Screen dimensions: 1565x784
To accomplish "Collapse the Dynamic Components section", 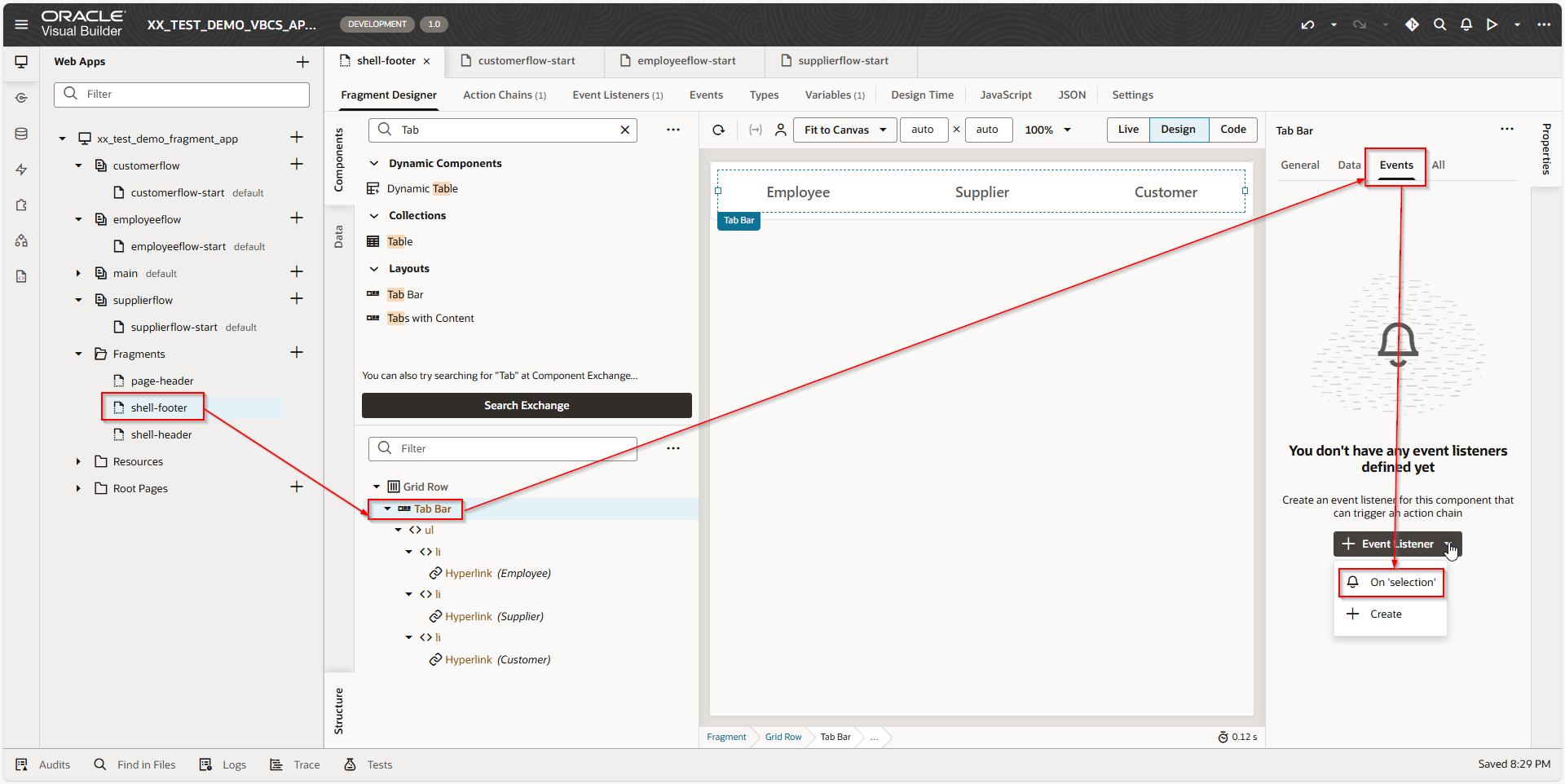I will click(x=374, y=164).
